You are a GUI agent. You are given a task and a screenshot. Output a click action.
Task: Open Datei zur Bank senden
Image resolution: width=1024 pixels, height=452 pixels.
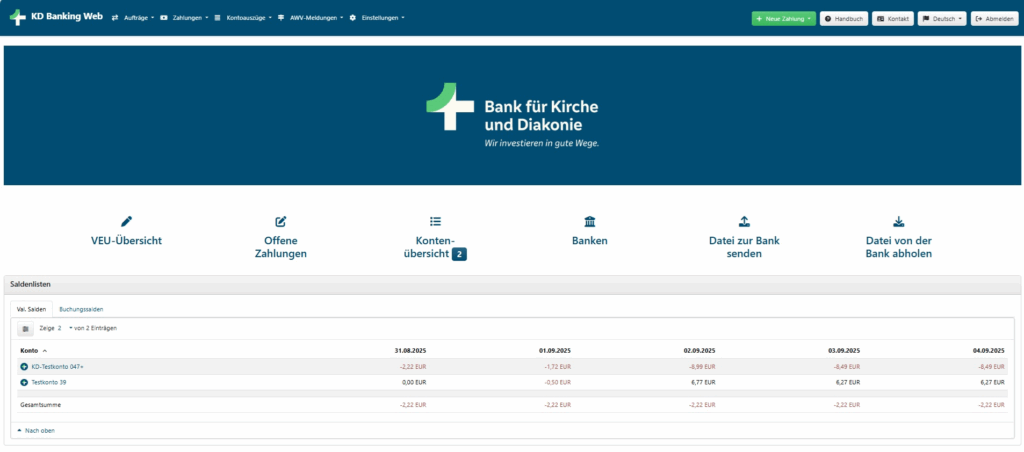coord(744,248)
